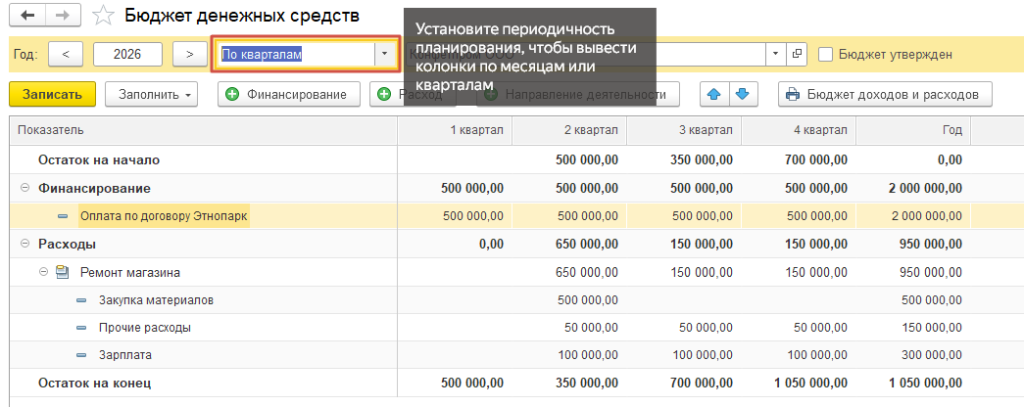Open the organization dropdown arrow

point(776,54)
